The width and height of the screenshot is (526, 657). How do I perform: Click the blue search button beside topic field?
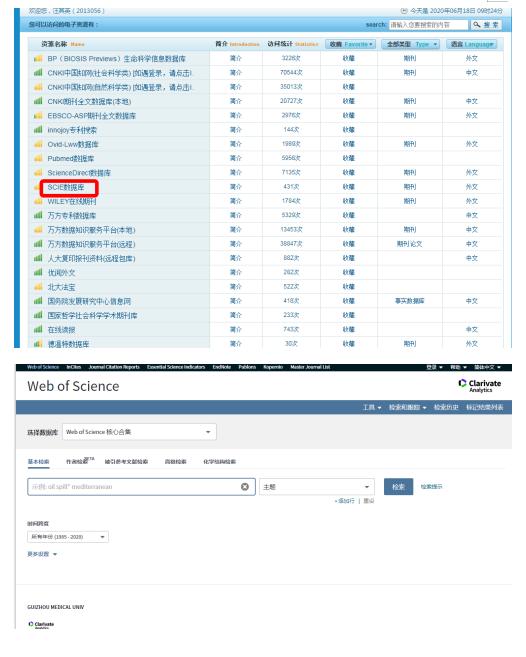coord(398,486)
